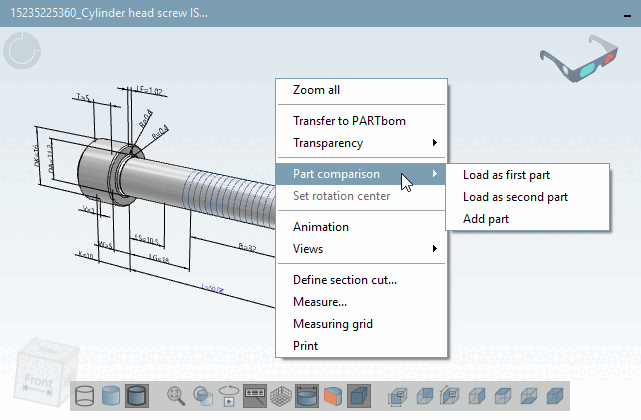
Task: Click the Front face of view cube
Action: 38,381
